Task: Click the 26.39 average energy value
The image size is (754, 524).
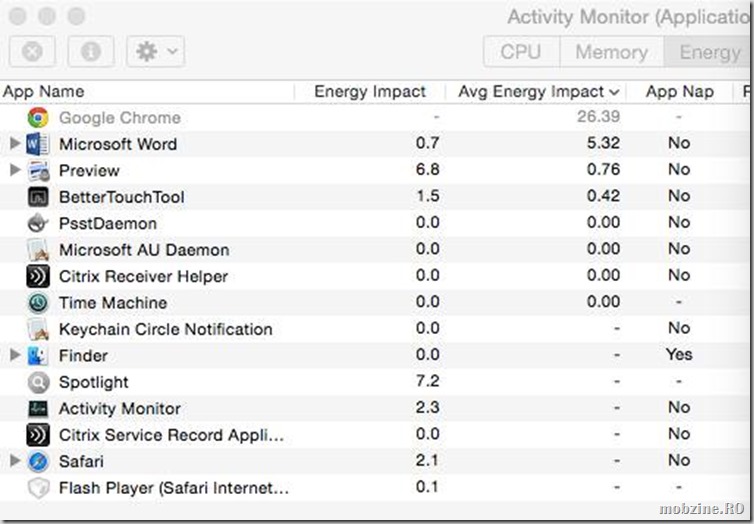Action: pyautogui.click(x=598, y=116)
